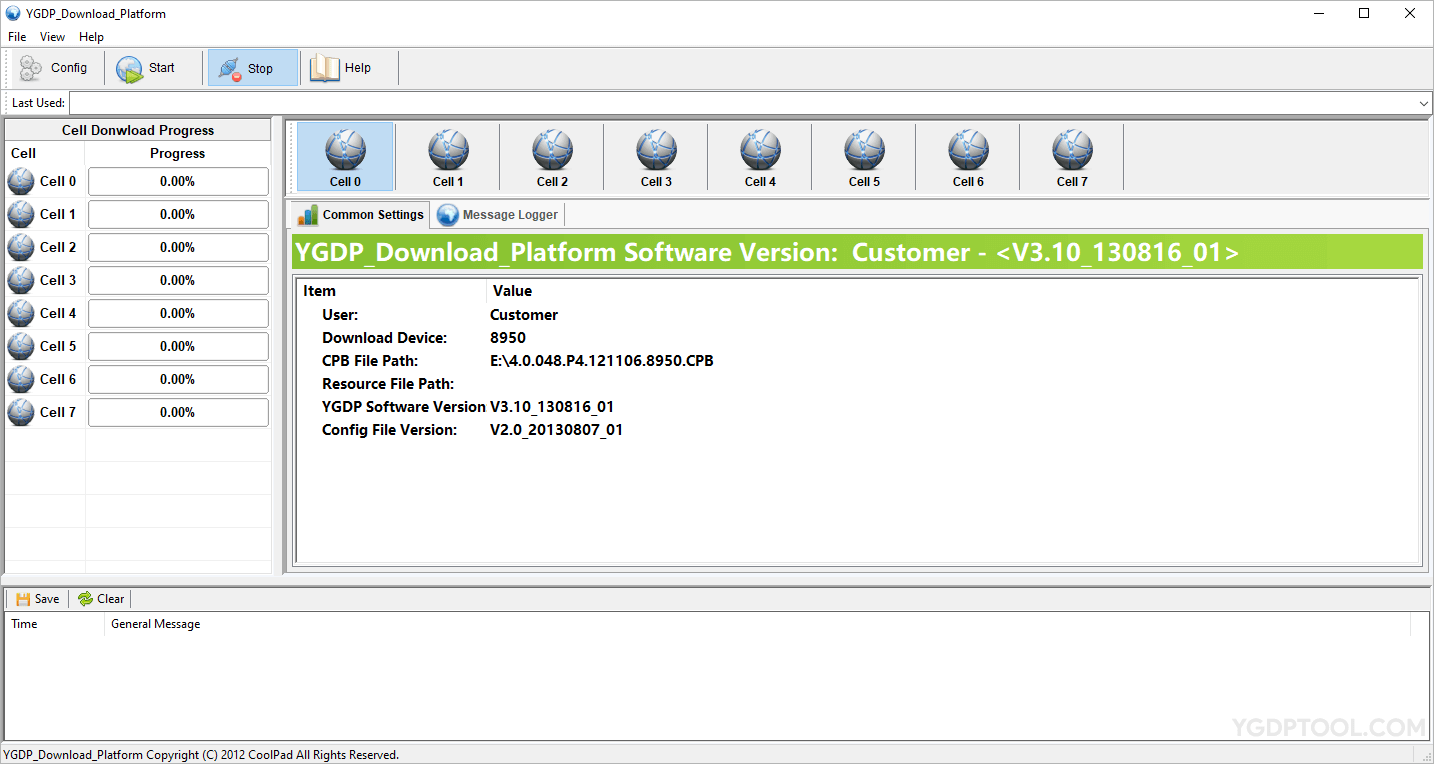This screenshot has width=1434, height=764.
Task: Select the Cell 0 globe icon tab
Action: point(345,157)
